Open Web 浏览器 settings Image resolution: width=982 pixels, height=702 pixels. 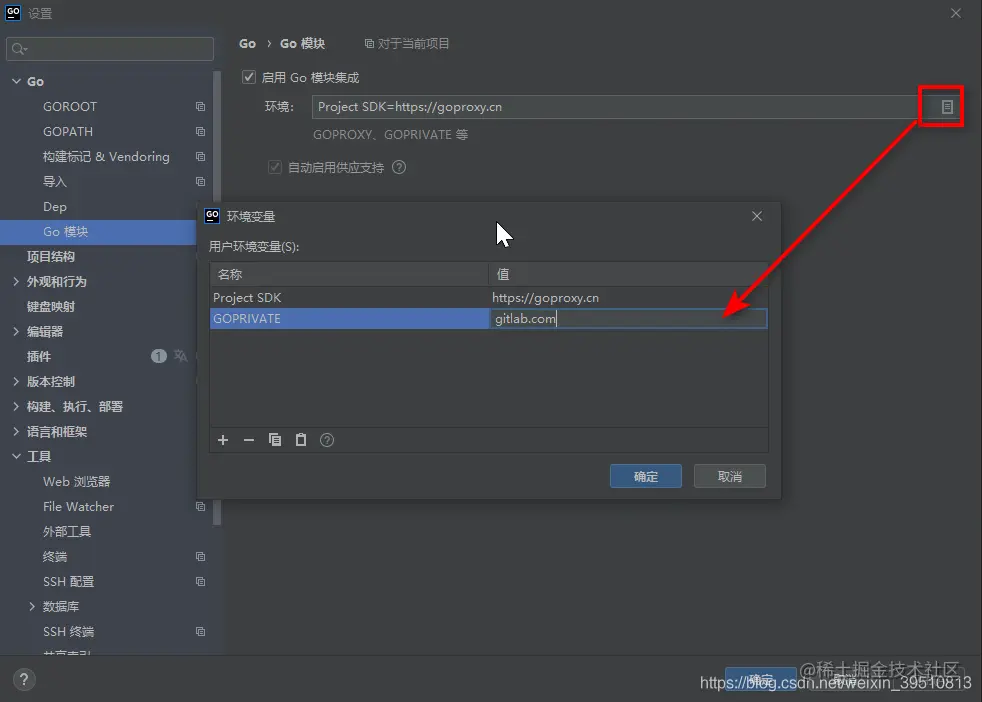click(x=76, y=482)
